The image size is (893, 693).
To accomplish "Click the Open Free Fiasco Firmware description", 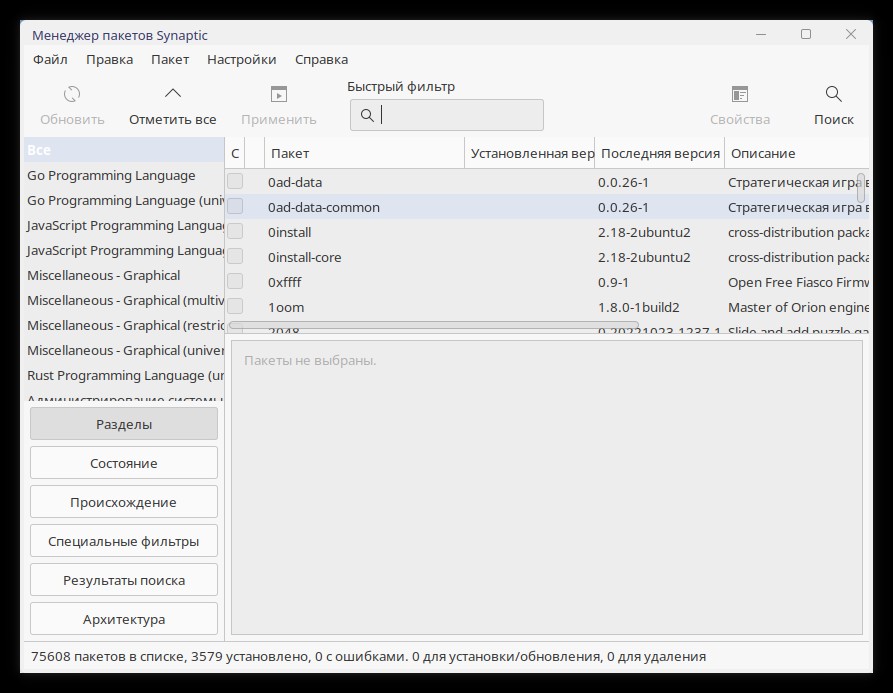I will (798, 282).
